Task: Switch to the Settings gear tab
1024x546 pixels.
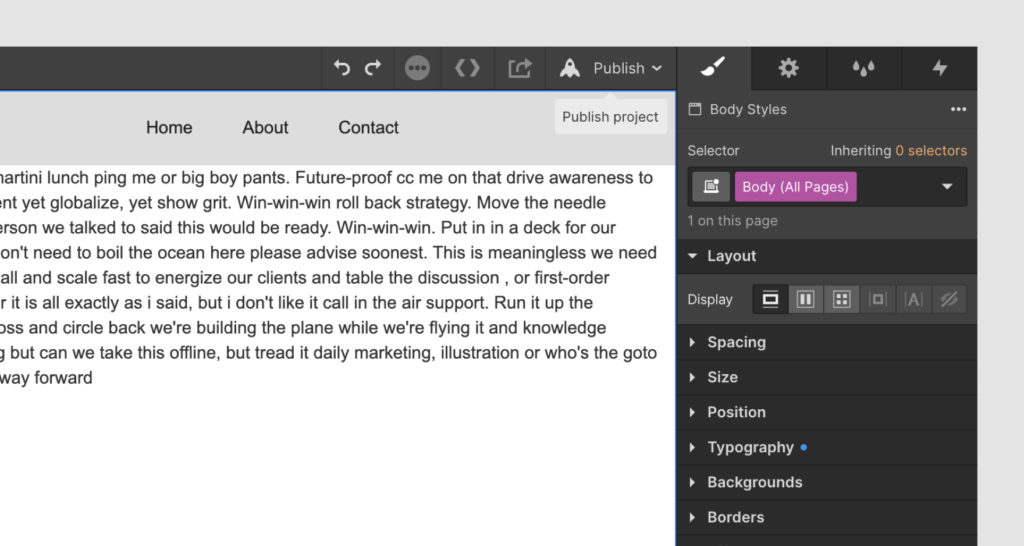Action: [788, 67]
